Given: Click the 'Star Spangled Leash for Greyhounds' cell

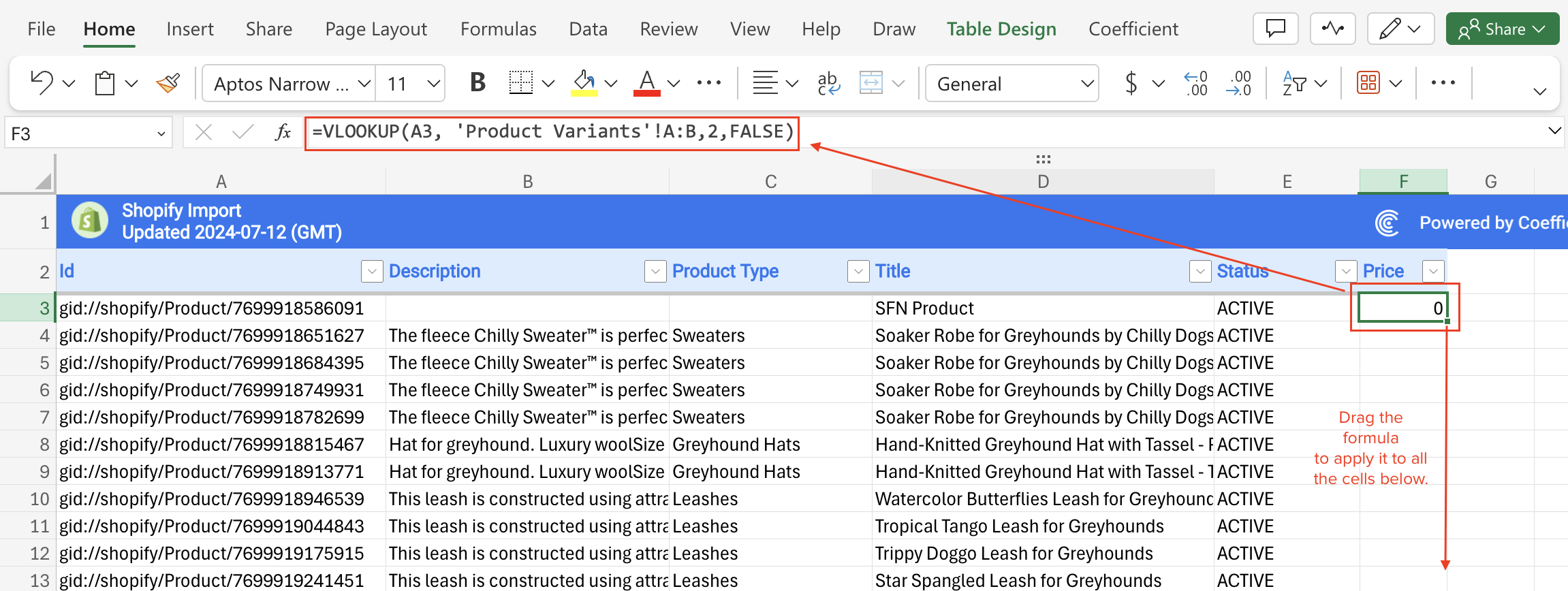Looking at the screenshot, I should [1043, 580].
